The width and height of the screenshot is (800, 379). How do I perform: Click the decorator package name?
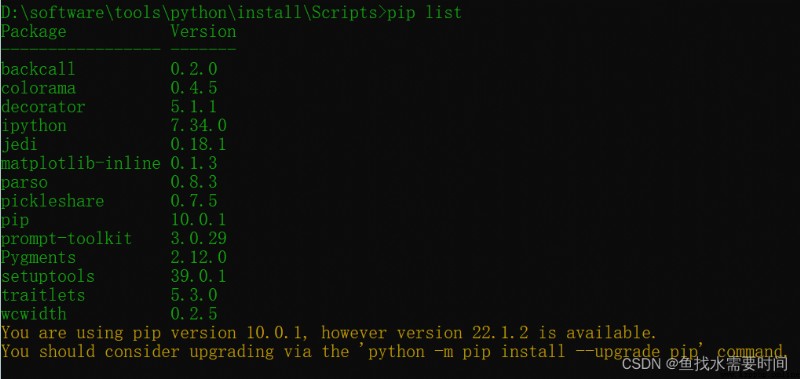43,107
